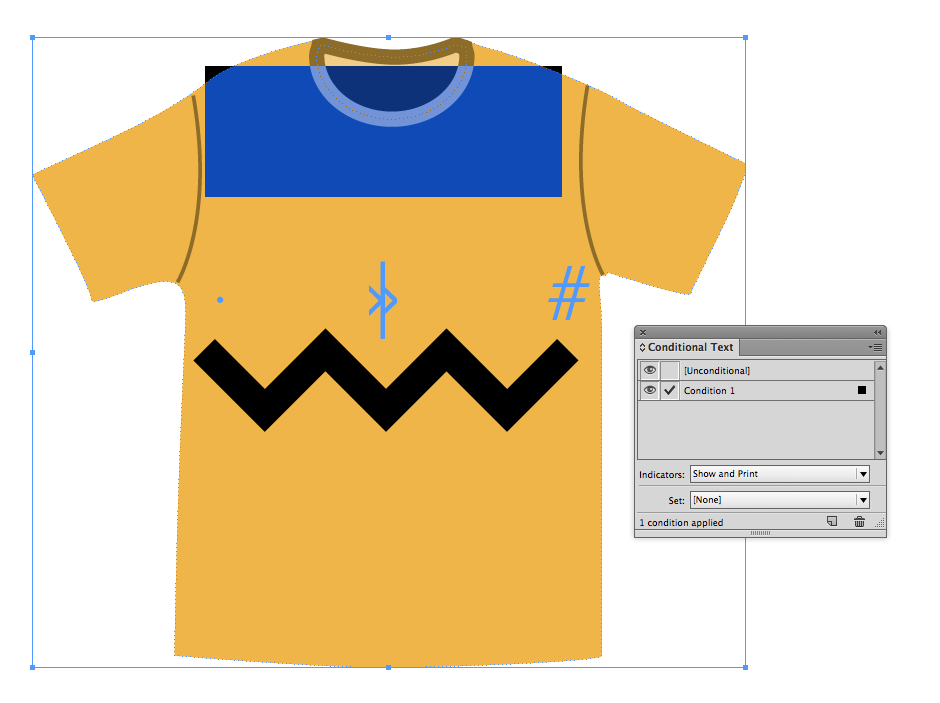The height and width of the screenshot is (703, 940).
Task: Select the Conditional Text tab
Action: (x=690, y=348)
